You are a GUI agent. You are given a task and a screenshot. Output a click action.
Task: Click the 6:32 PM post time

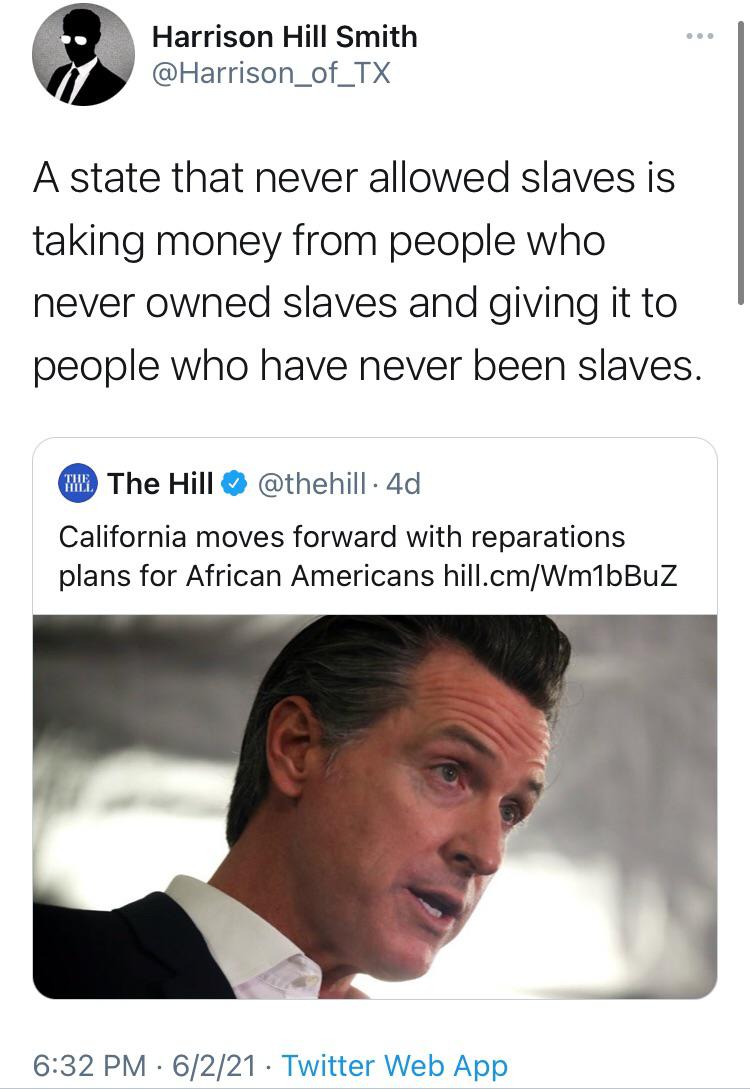point(90,1065)
